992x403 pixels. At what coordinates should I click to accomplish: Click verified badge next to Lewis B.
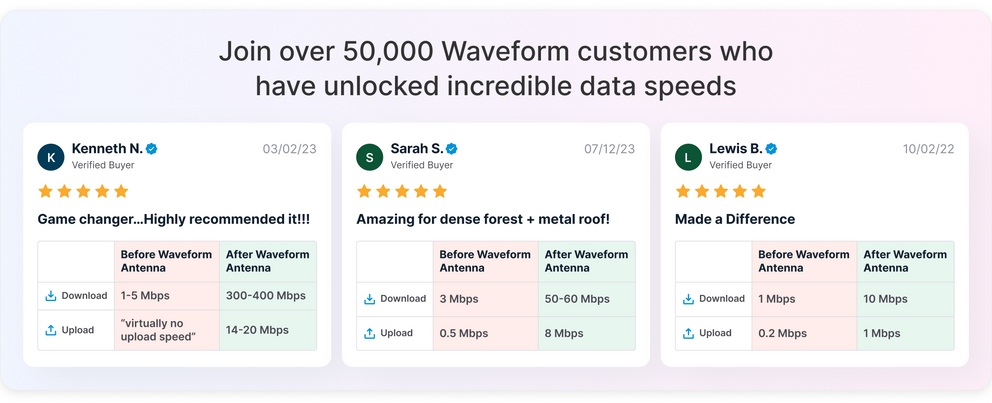click(771, 149)
